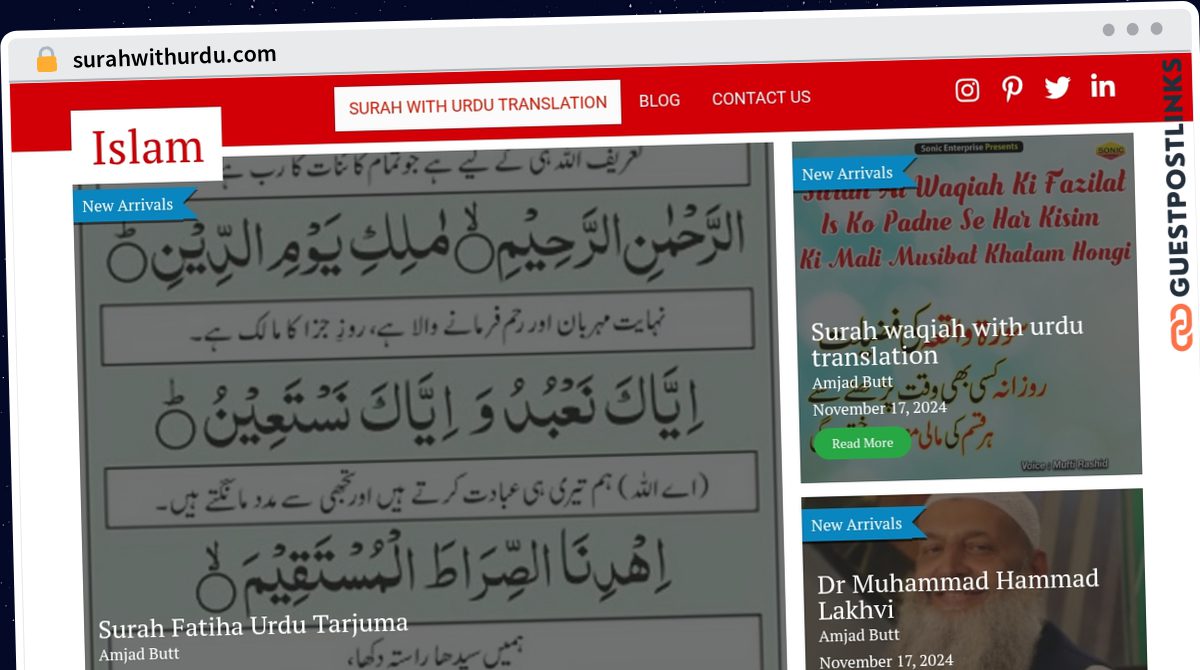Image resolution: width=1200 pixels, height=670 pixels.
Task: Open the Dr Muhammad Hammad Lakhvi article title
Action: pos(958,595)
